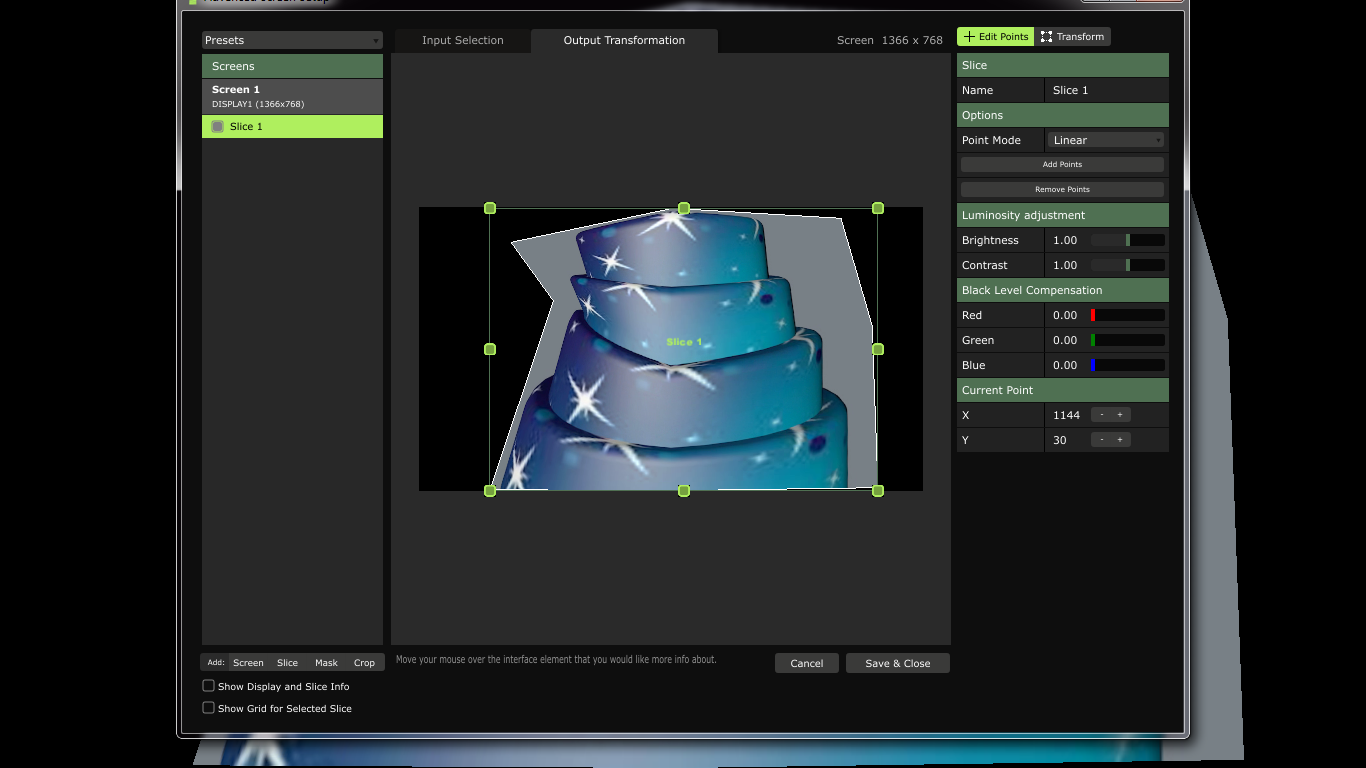This screenshot has height=768, width=1366.
Task: Click the X value 1144 field
Action: [x=1066, y=415]
